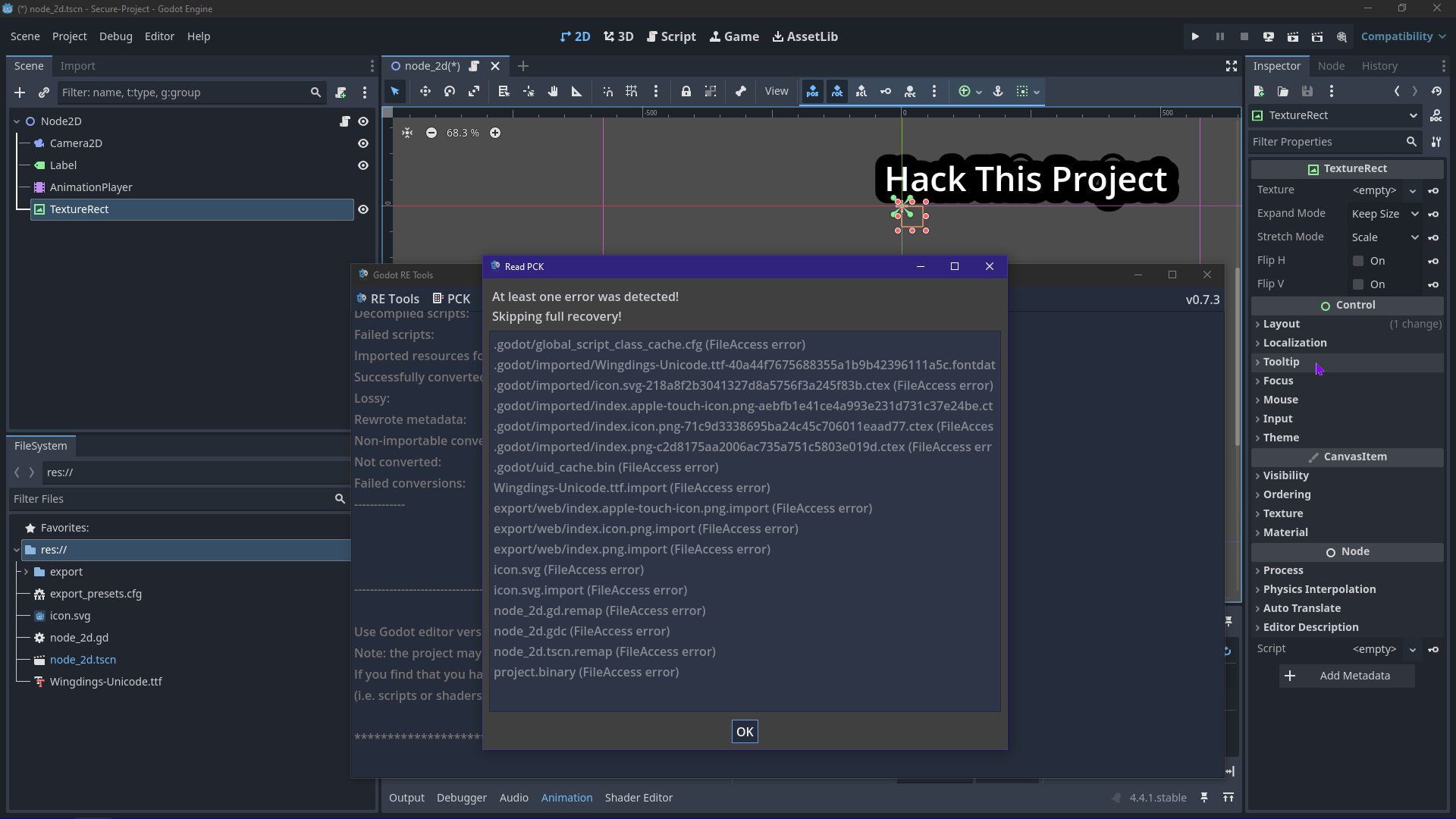Toggle grid snapping icon in viewport toolbar
Image resolution: width=1456 pixels, height=819 pixels.
632,92
